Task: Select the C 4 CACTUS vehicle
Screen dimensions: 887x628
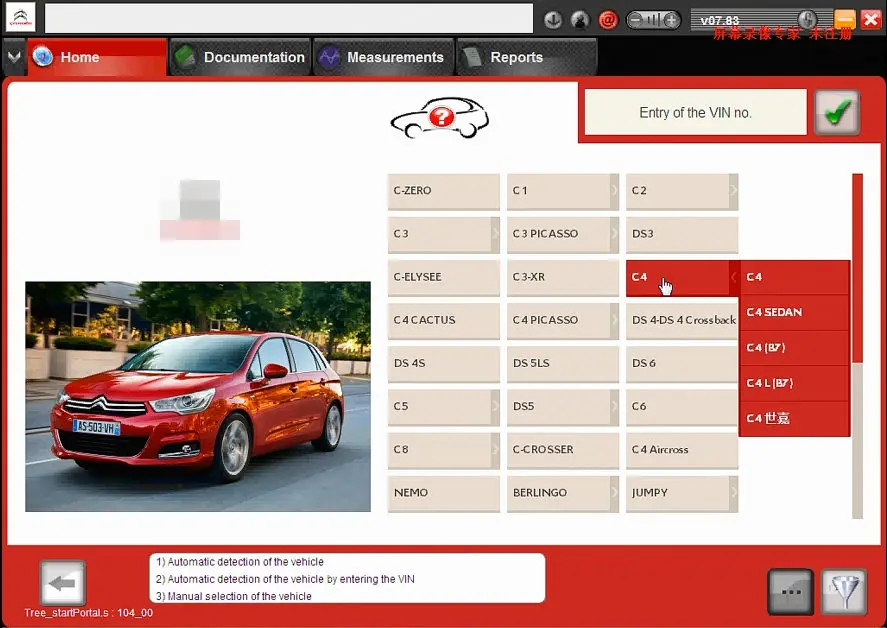Action: click(x=444, y=320)
